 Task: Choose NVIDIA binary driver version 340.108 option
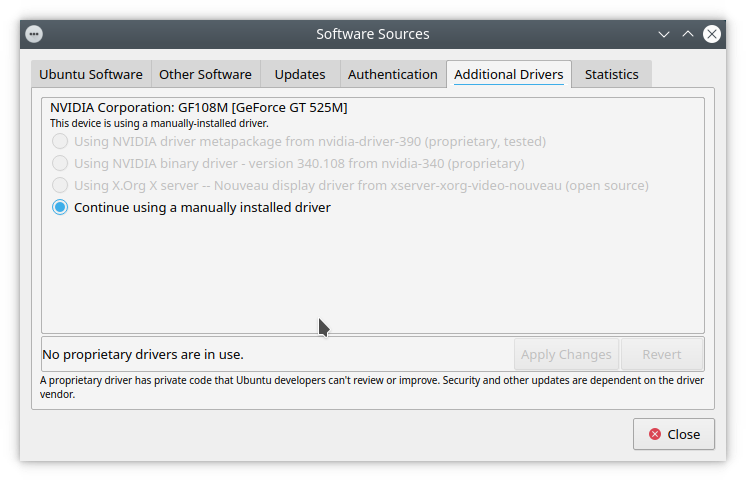61,163
